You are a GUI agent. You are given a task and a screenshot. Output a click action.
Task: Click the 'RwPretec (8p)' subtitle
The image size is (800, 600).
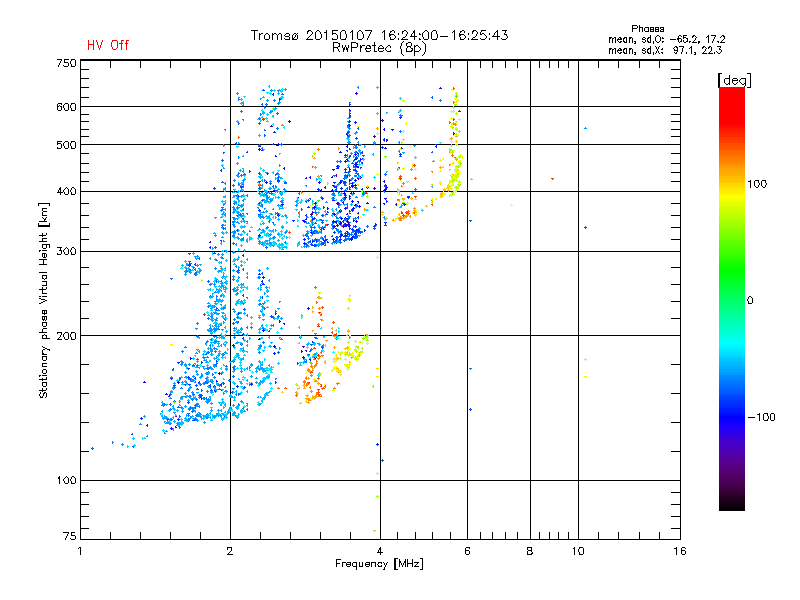pyautogui.click(x=380, y=48)
